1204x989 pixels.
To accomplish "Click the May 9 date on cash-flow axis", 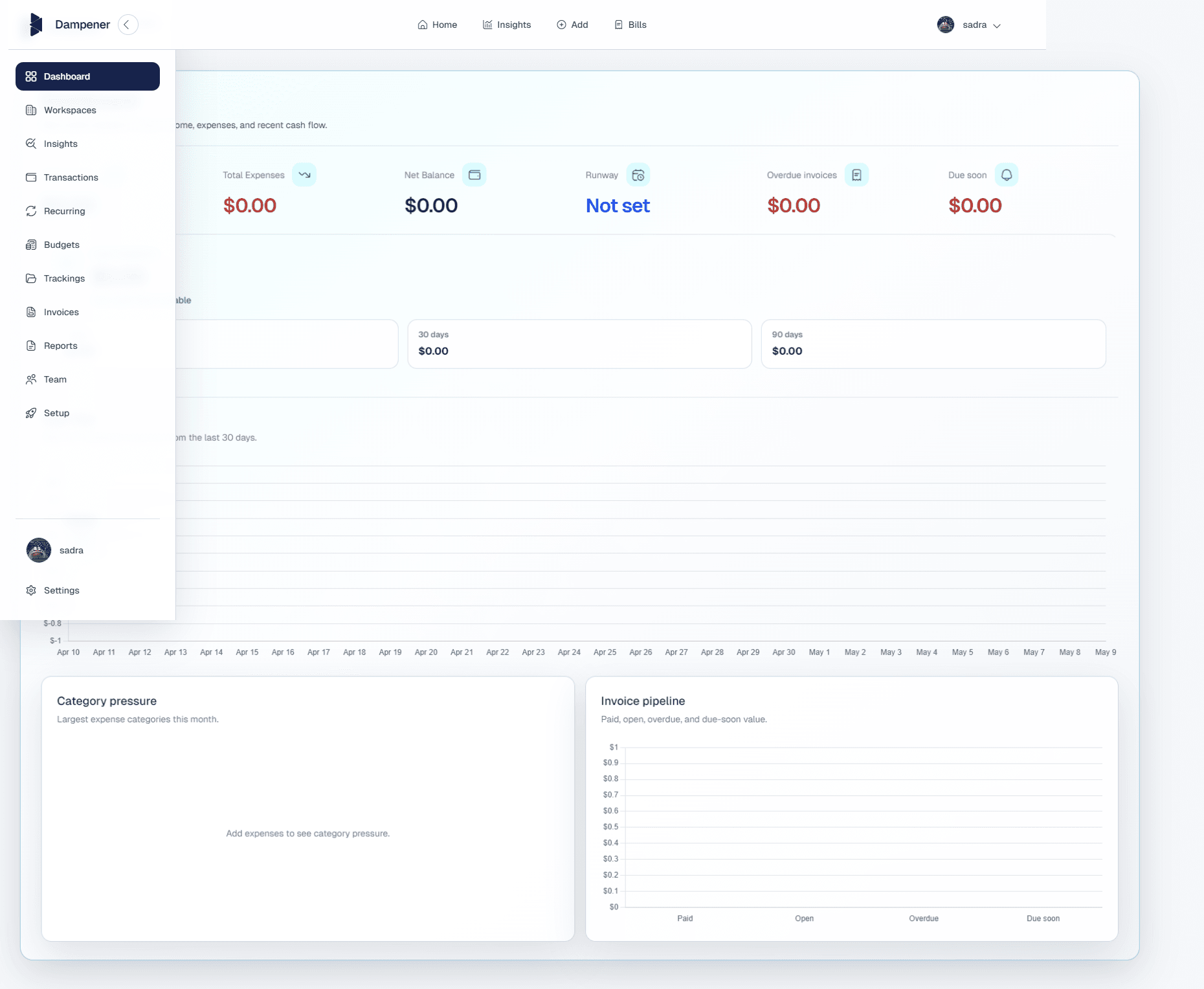I will (x=1106, y=652).
